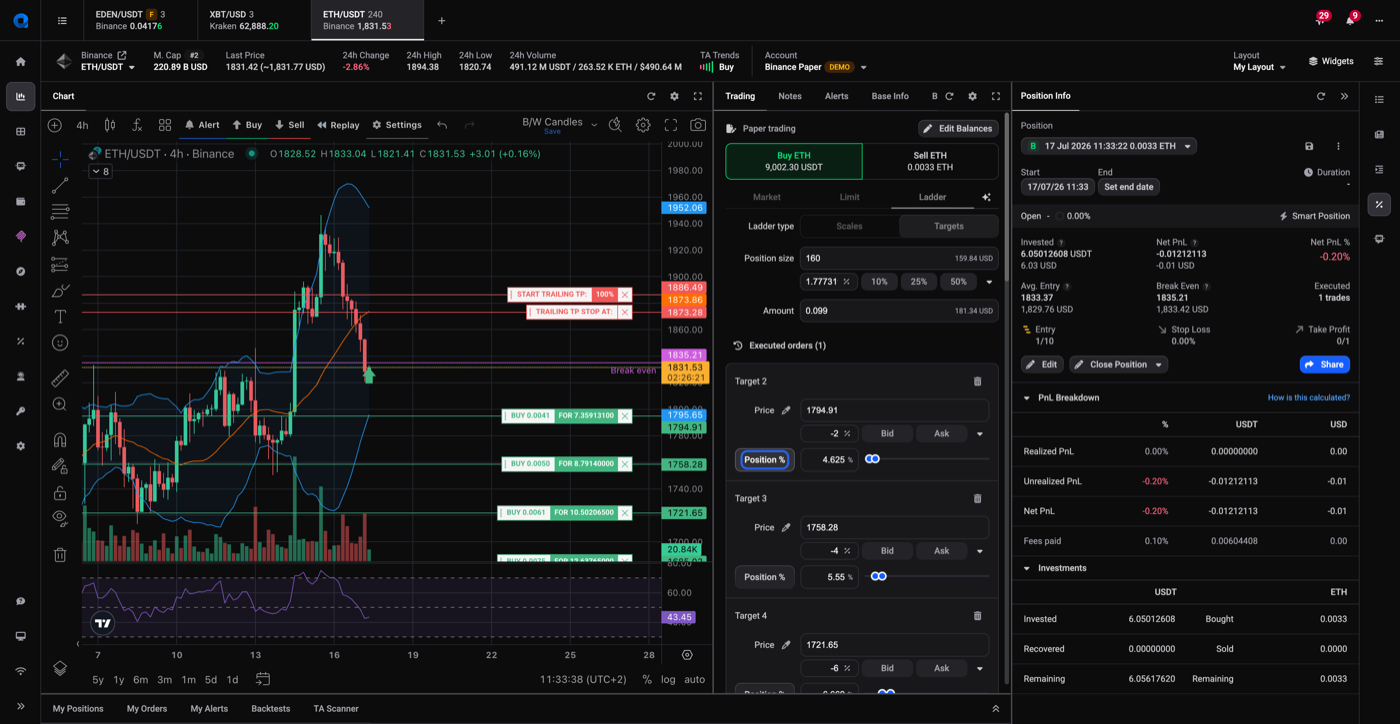Open the indicators fx menu
This screenshot has height=724, width=1400.
[137, 125]
